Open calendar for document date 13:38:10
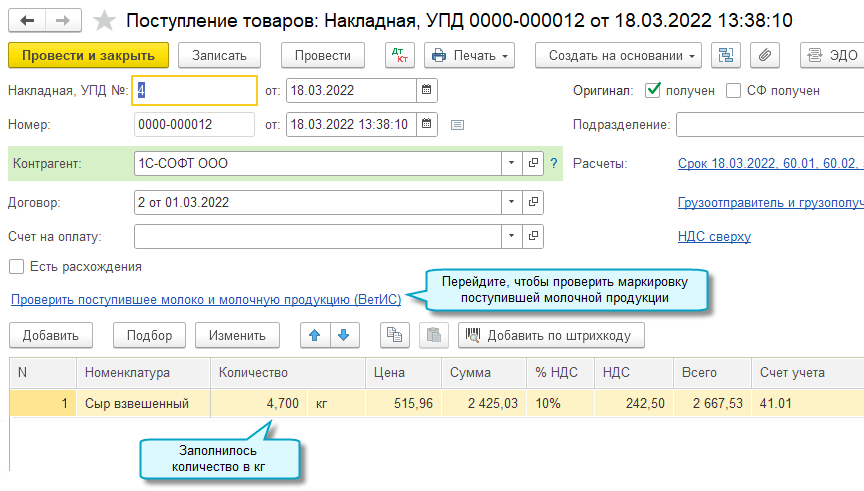The height and width of the screenshot is (491, 864). click(x=426, y=124)
